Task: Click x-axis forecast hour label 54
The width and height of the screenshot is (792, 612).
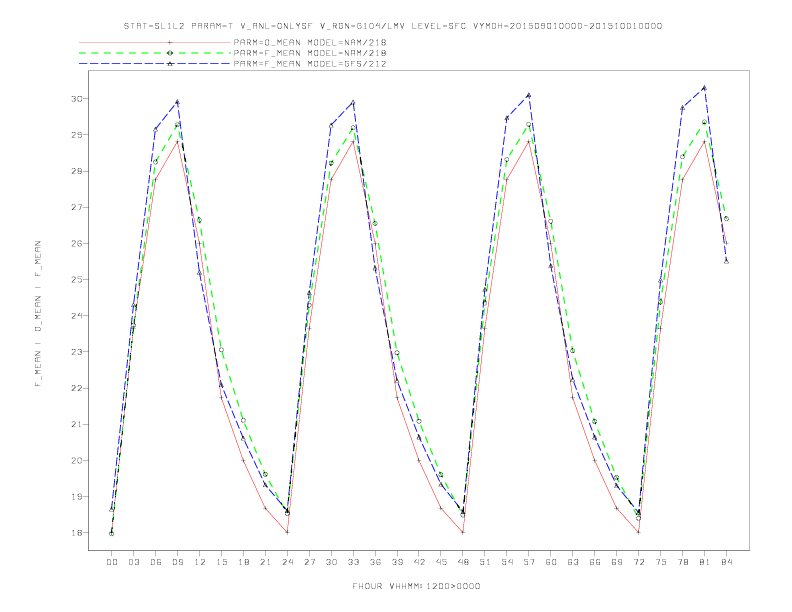Action: (x=507, y=562)
